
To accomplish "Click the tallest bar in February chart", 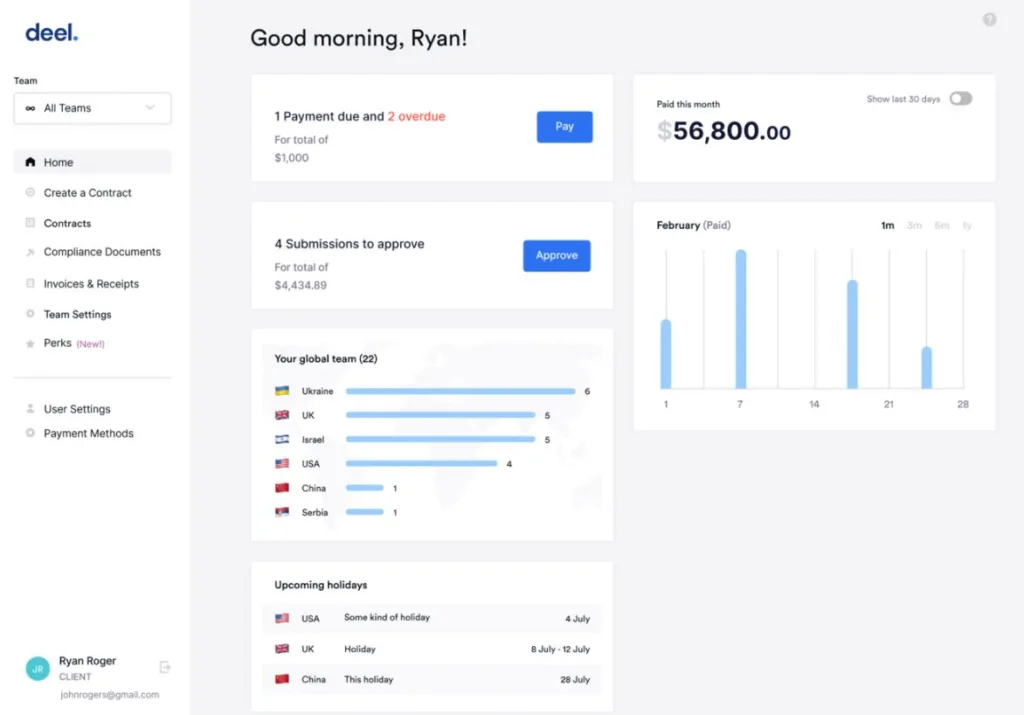I will click(741, 319).
